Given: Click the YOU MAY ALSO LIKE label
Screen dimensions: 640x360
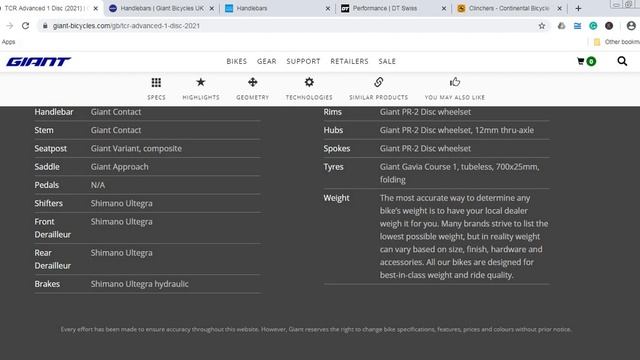Looking at the screenshot, I should 455,97.
